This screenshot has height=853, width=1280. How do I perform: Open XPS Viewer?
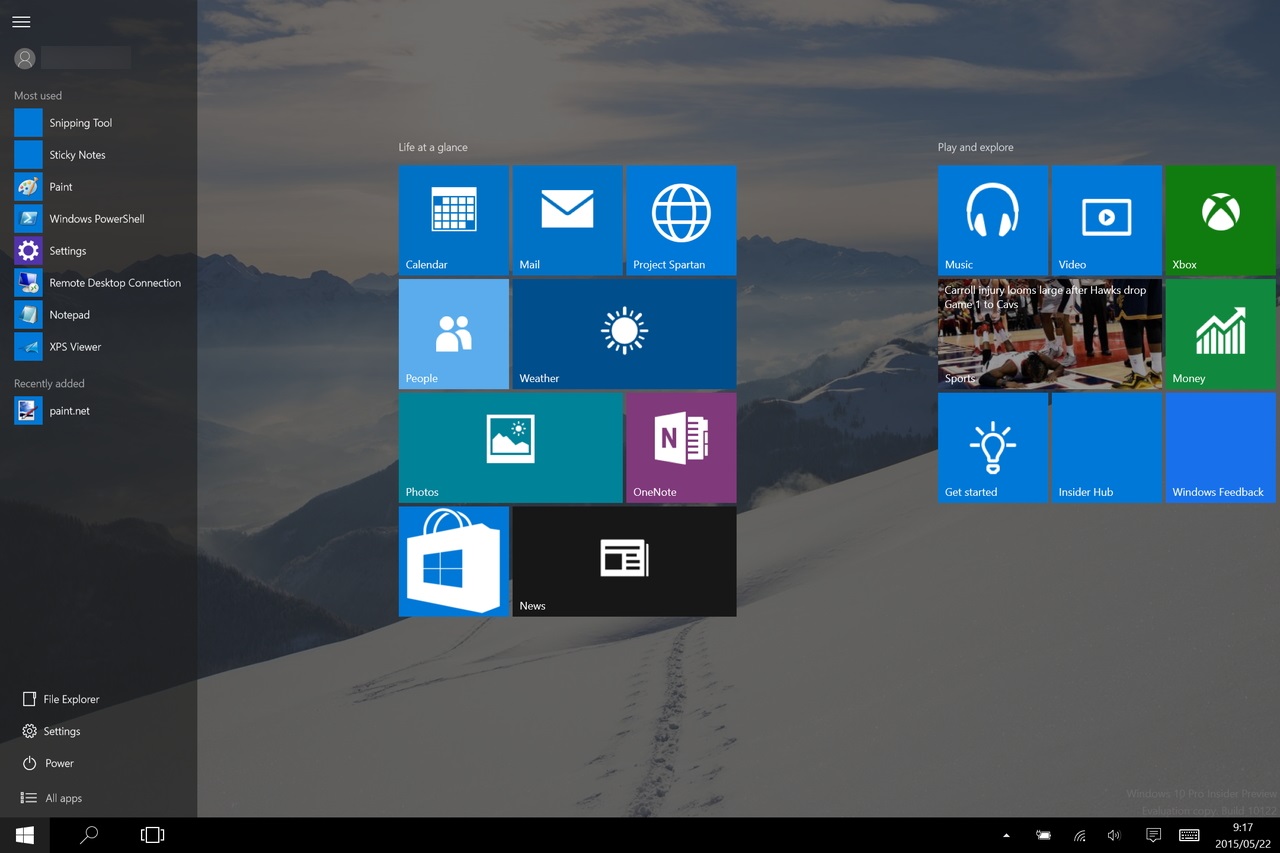(98, 347)
